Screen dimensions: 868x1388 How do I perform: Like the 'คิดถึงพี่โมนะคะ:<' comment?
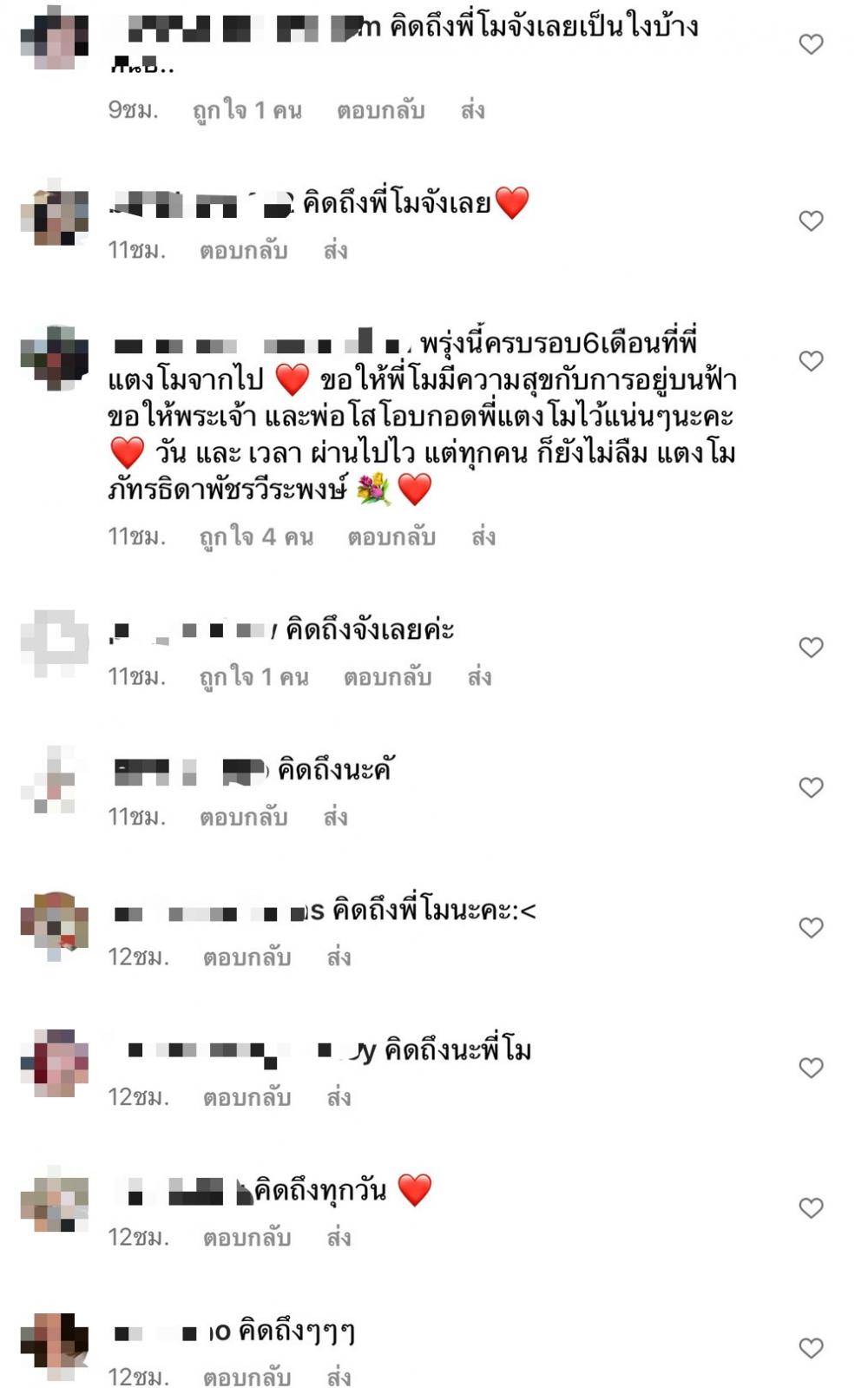pos(811,928)
